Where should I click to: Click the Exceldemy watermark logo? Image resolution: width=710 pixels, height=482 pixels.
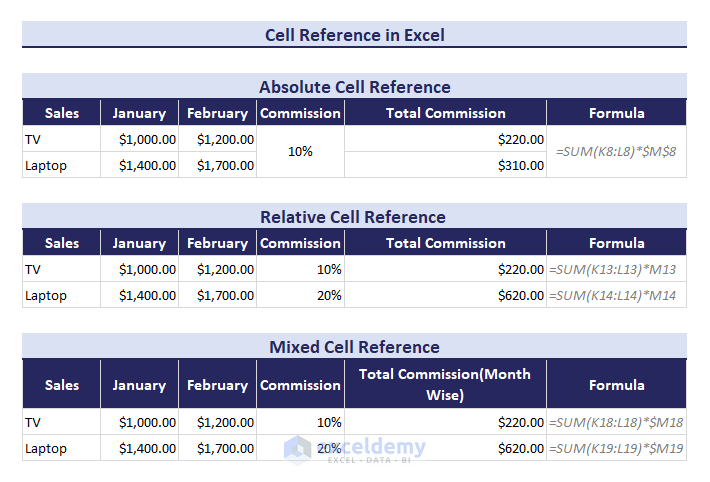[x=355, y=448]
